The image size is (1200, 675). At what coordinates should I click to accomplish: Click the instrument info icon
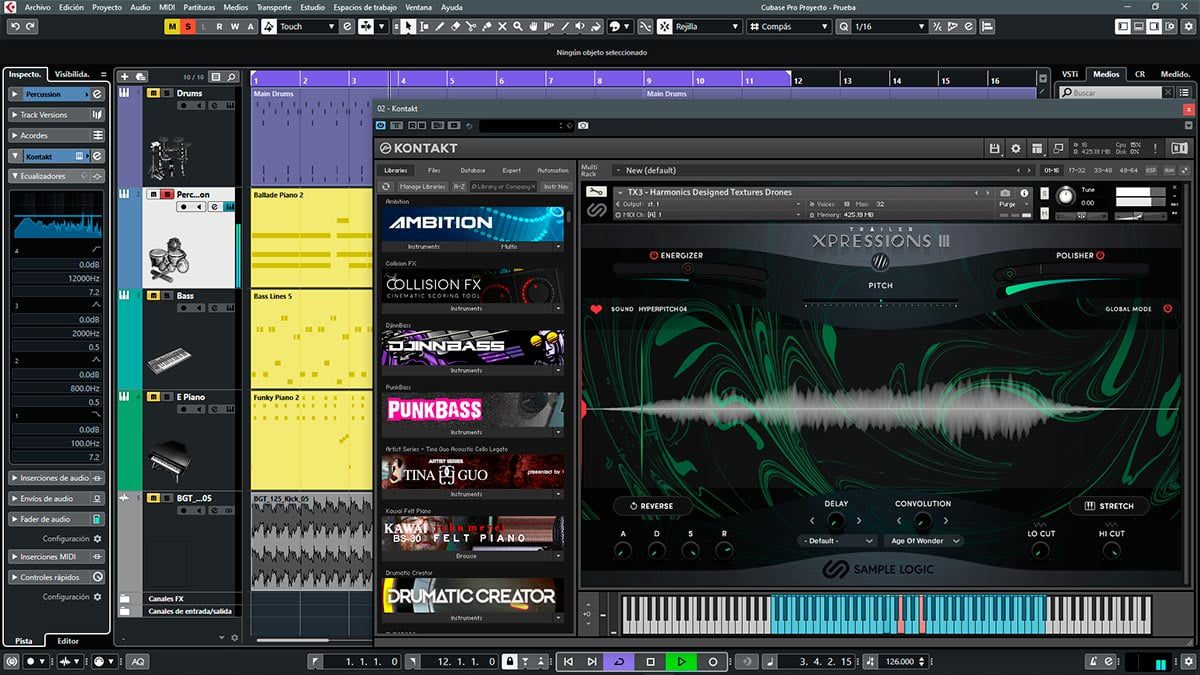(1024, 193)
